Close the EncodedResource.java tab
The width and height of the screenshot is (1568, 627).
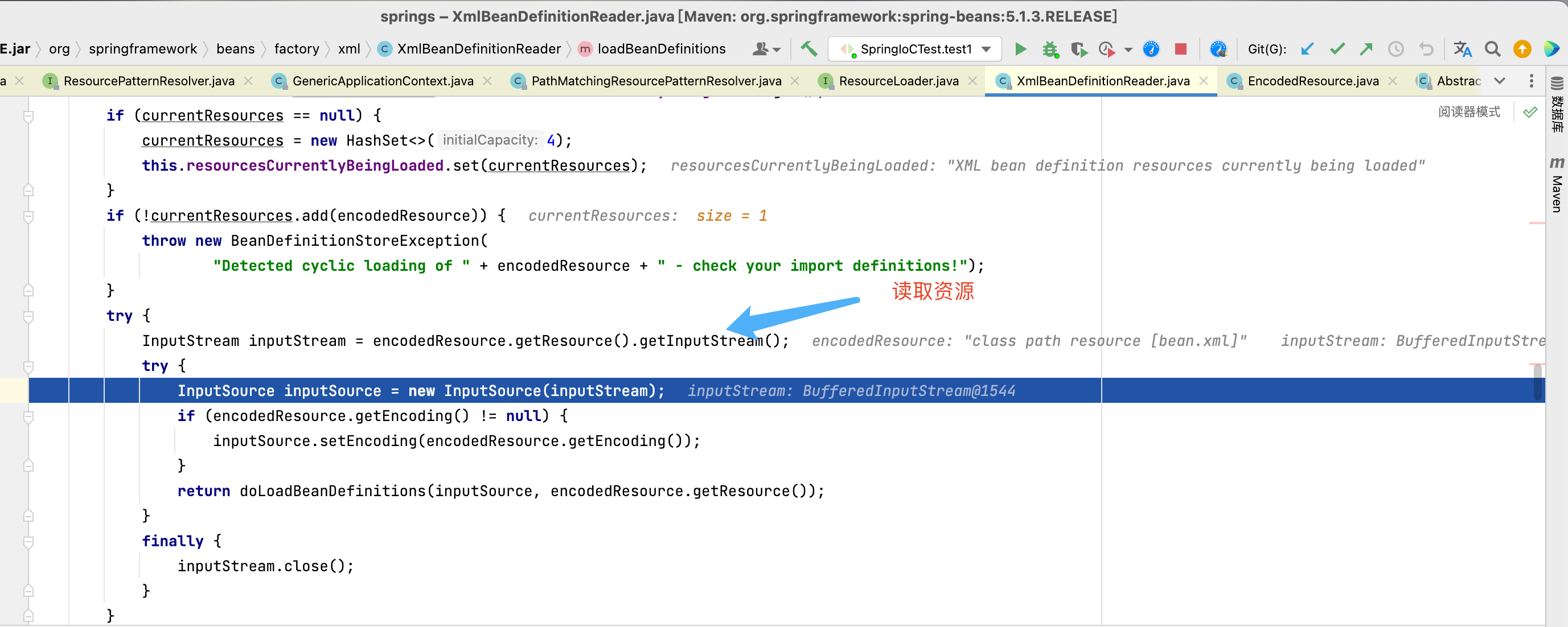pos(1393,81)
